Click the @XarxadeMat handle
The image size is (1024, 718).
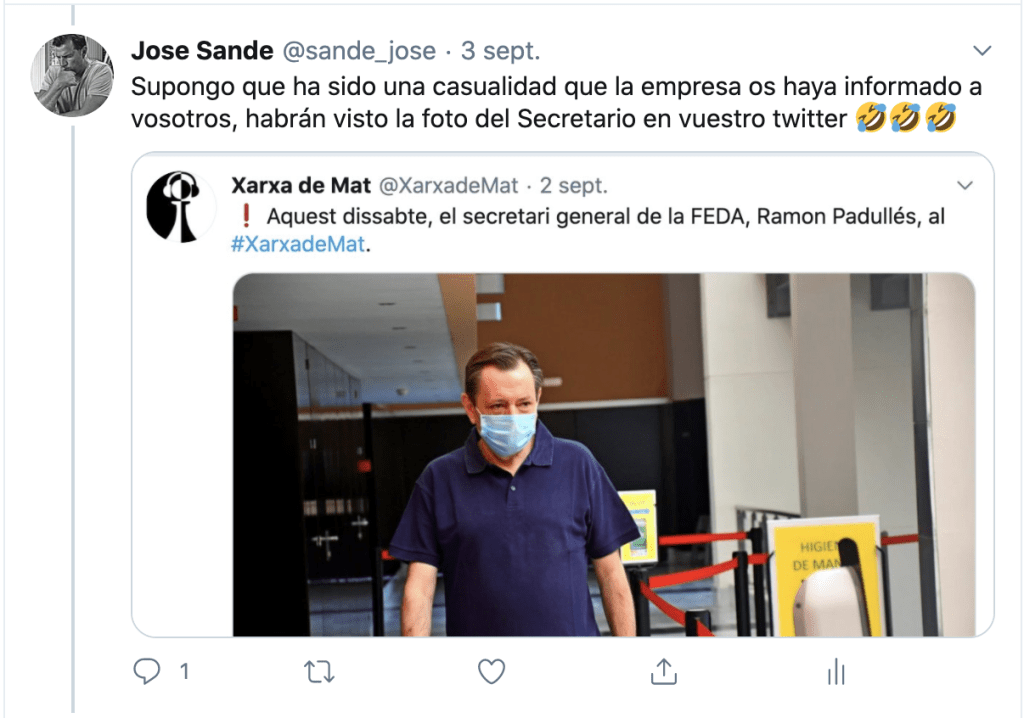[x=449, y=186]
